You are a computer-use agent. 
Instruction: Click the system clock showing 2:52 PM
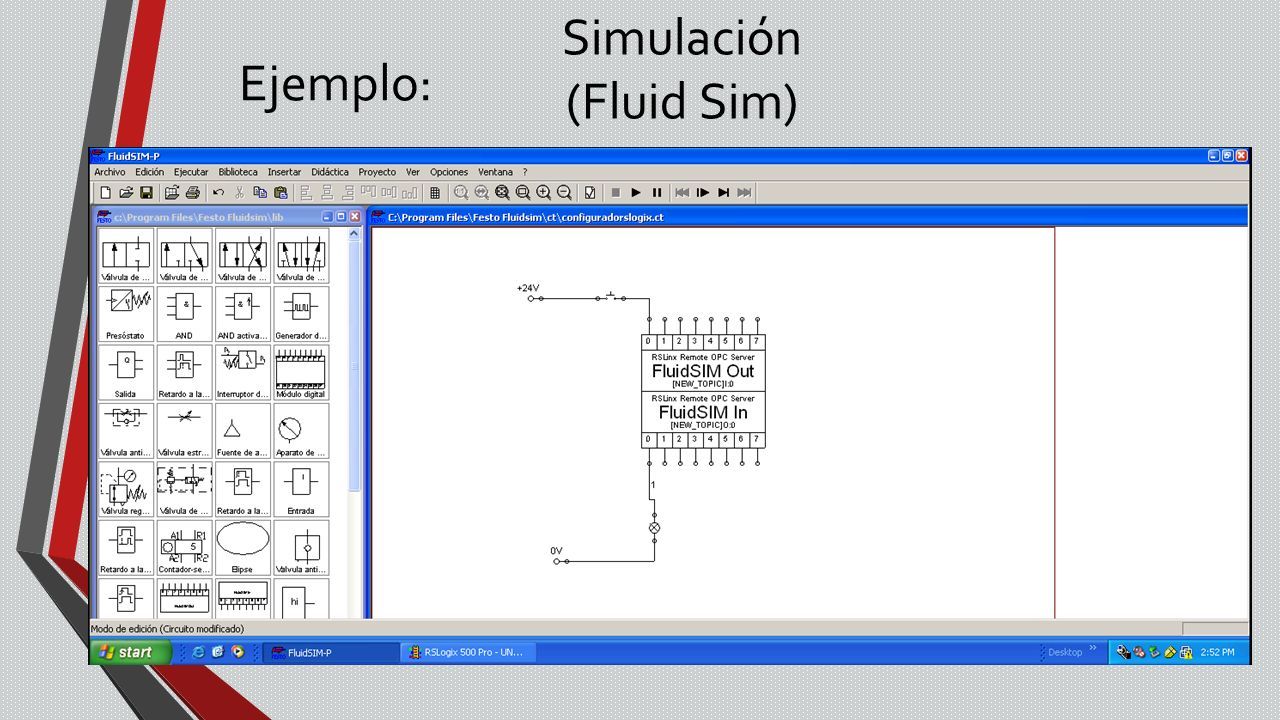point(1217,652)
